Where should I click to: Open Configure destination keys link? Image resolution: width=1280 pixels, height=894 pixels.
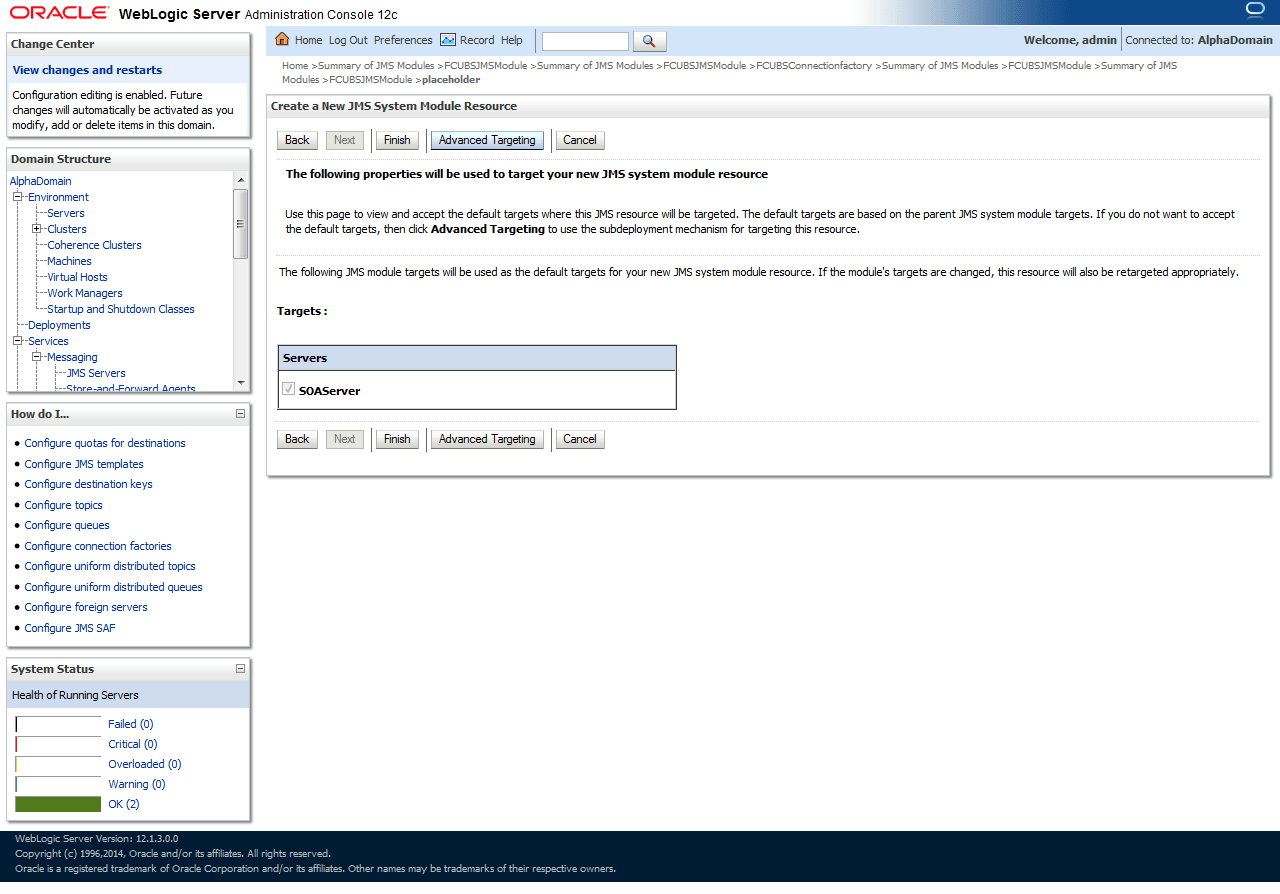(89, 484)
